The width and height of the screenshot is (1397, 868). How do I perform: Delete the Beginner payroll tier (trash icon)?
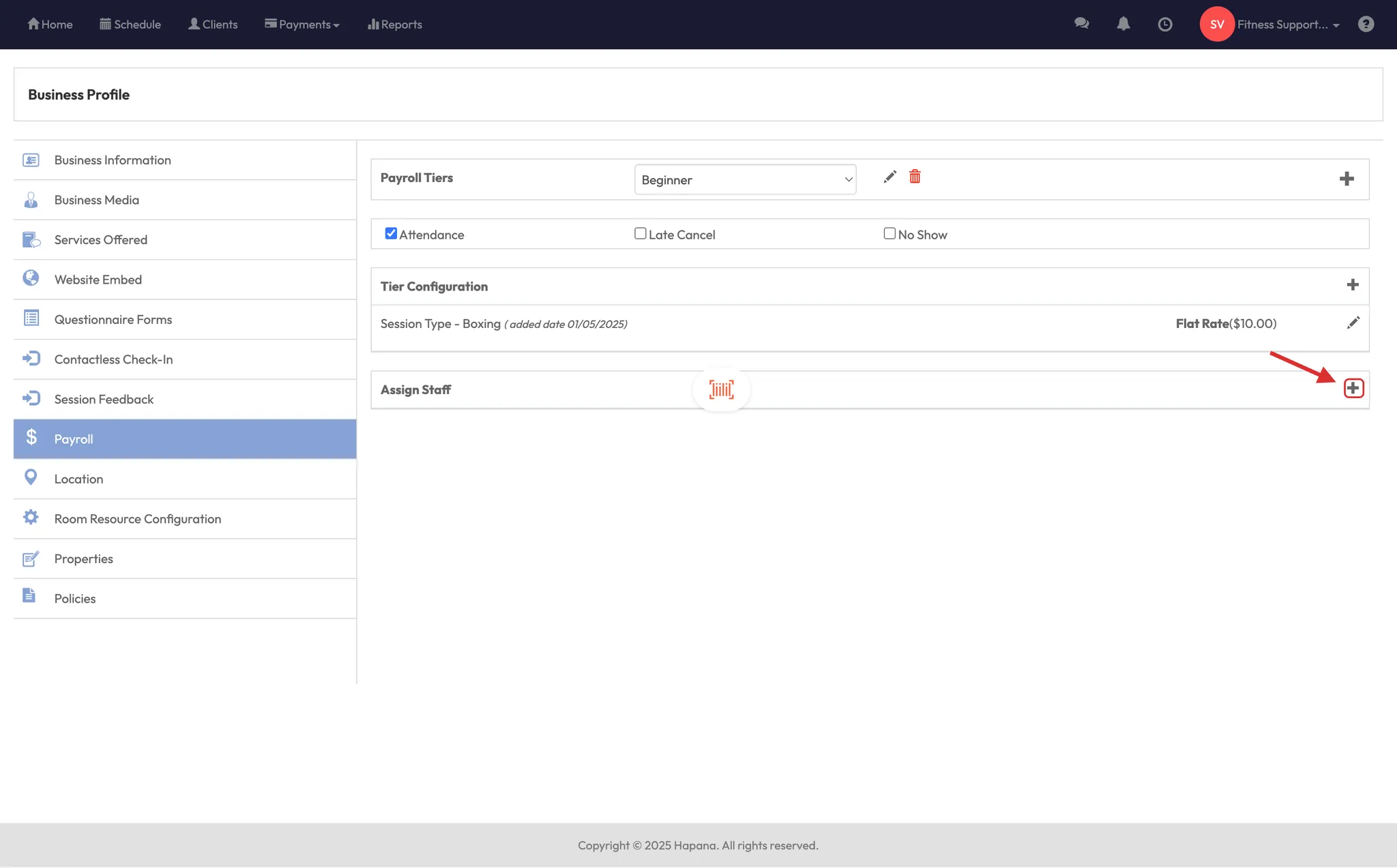[x=915, y=177]
